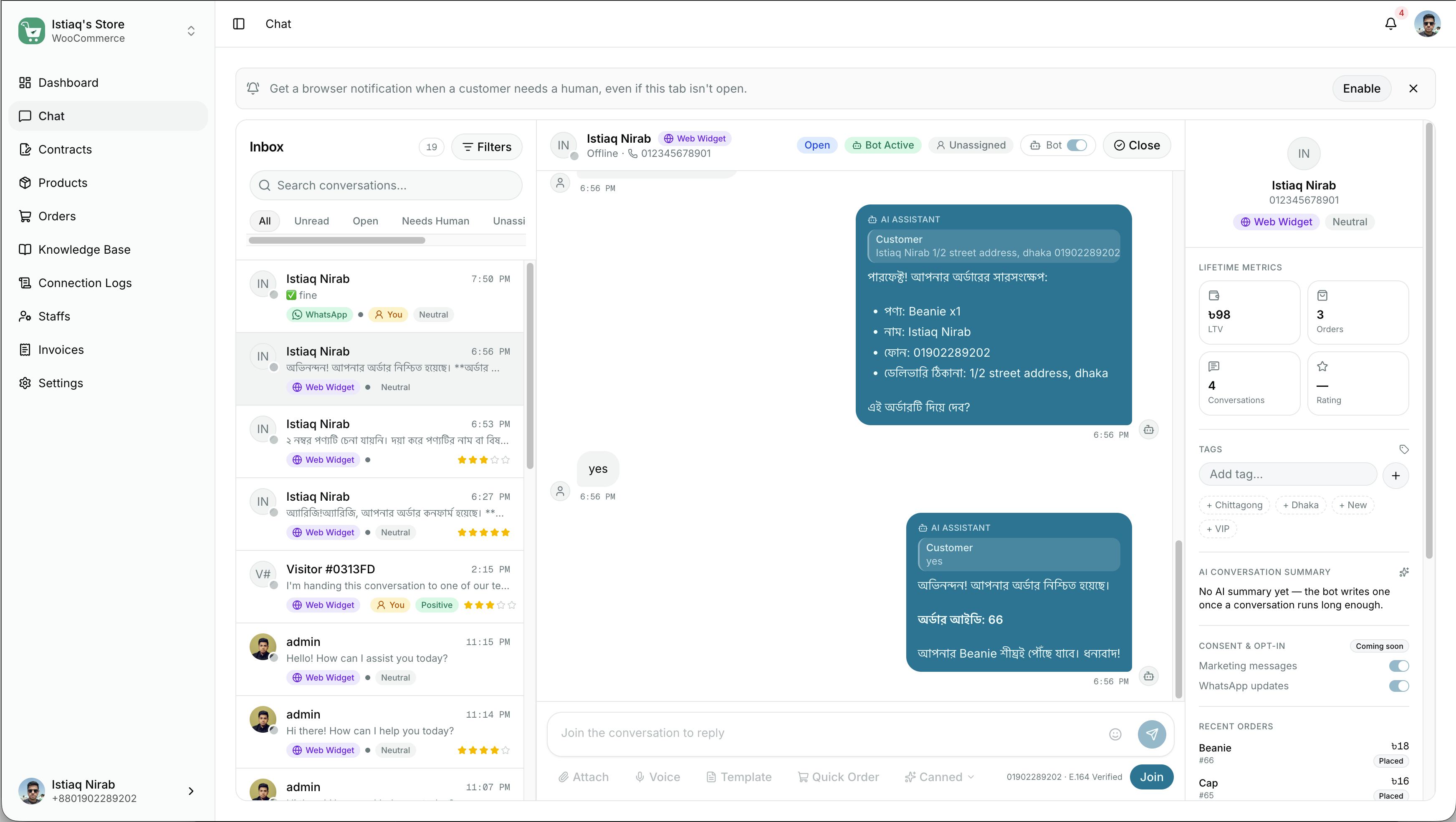1456x822 pixels.
Task: Go to Staffs page
Action: click(x=108, y=316)
